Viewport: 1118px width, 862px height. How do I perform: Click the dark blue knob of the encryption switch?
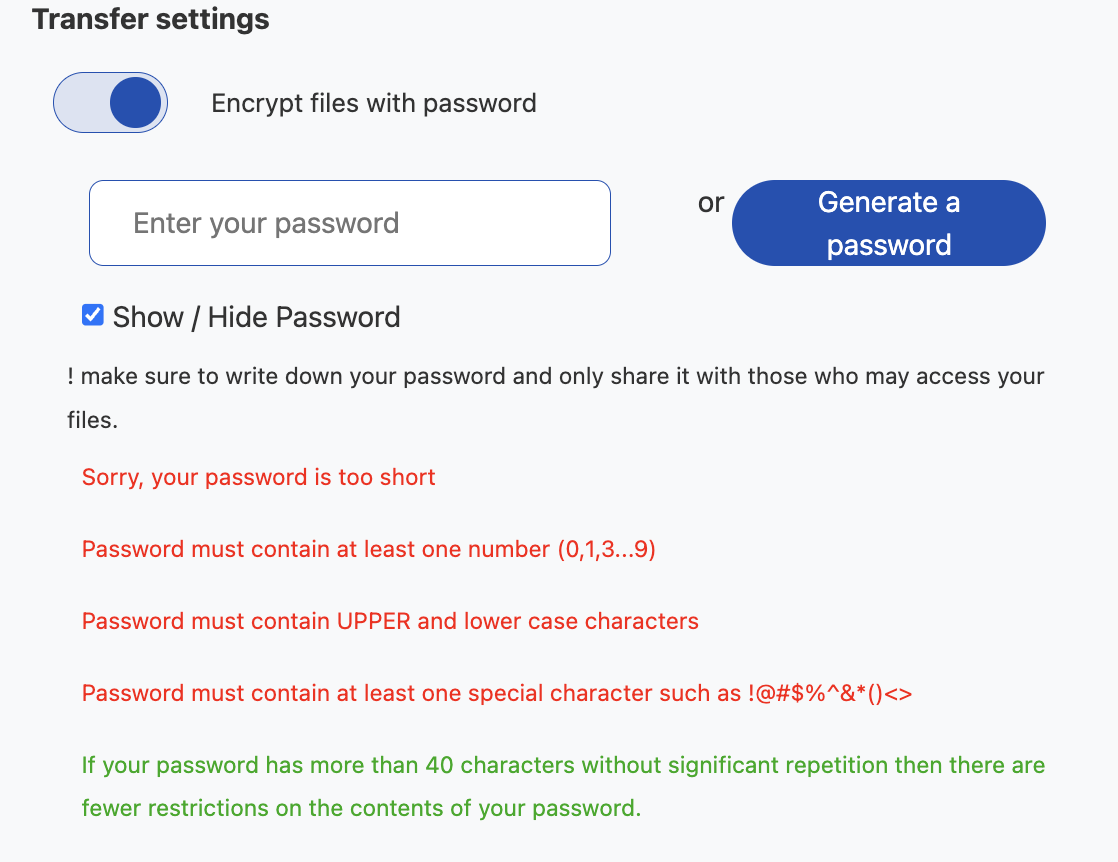pyautogui.click(x=135, y=102)
